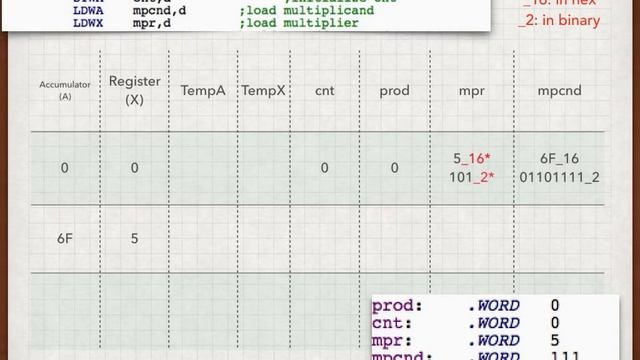The image size is (640, 360).
Task: Select the operand text "mpr,d"
Action: [152, 23]
